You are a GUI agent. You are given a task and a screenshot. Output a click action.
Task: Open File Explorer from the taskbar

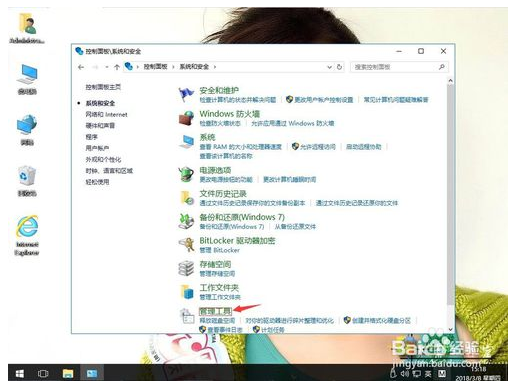pyautogui.click(x=68, y=373)
